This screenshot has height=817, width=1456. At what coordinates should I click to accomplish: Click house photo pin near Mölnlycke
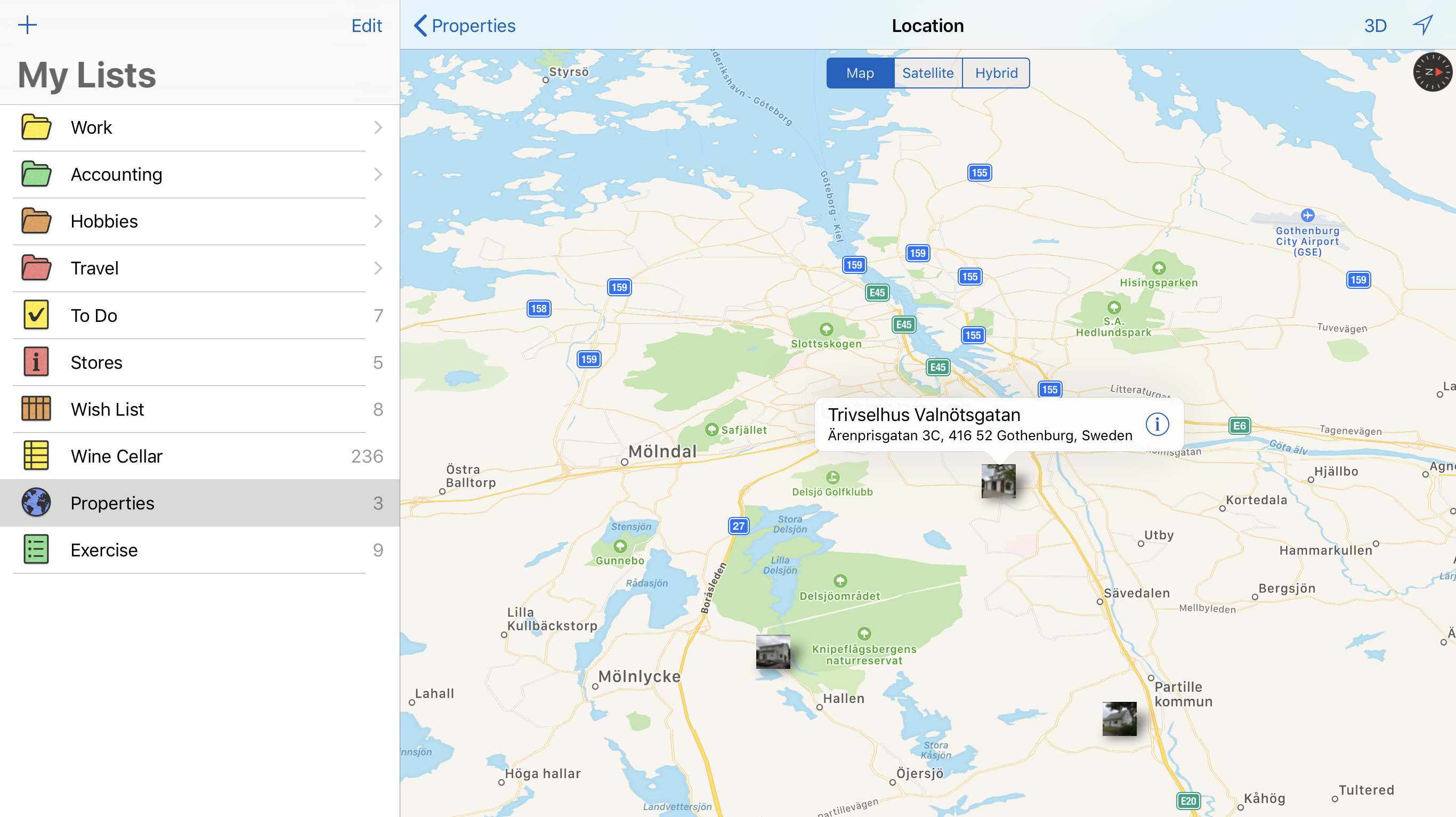click(x=773, y=651)
